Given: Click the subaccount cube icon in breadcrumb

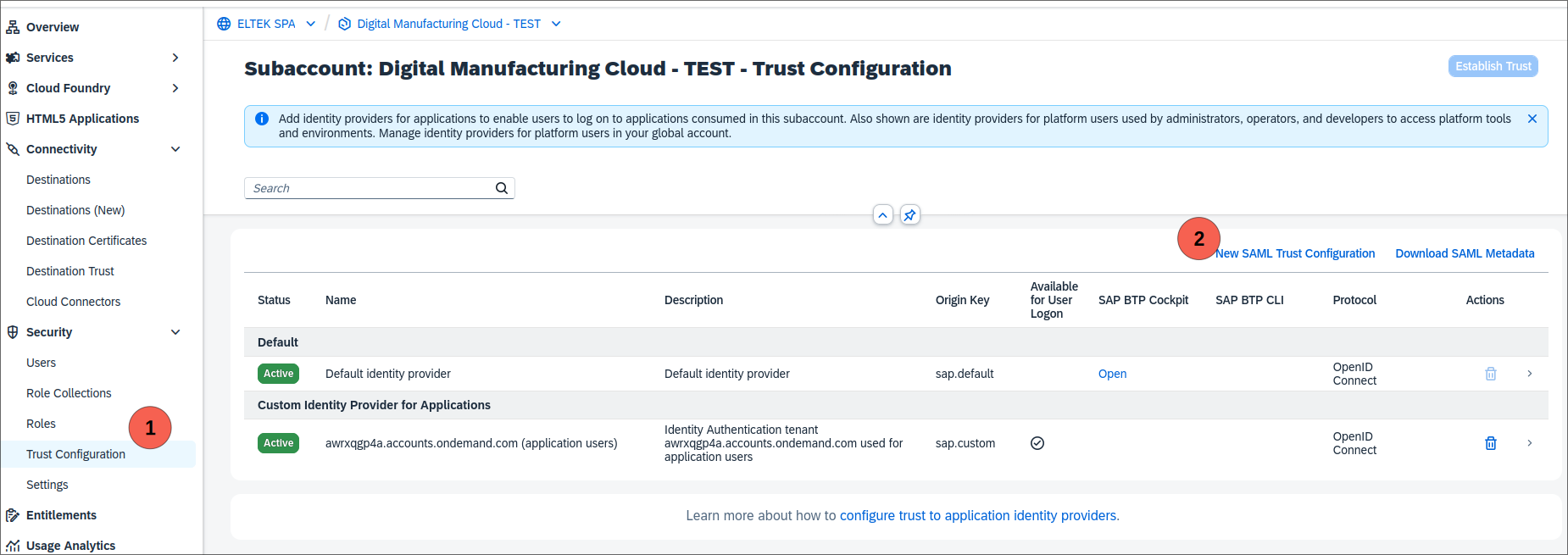Looking at the screenshot, I should (x=344, y=24).
